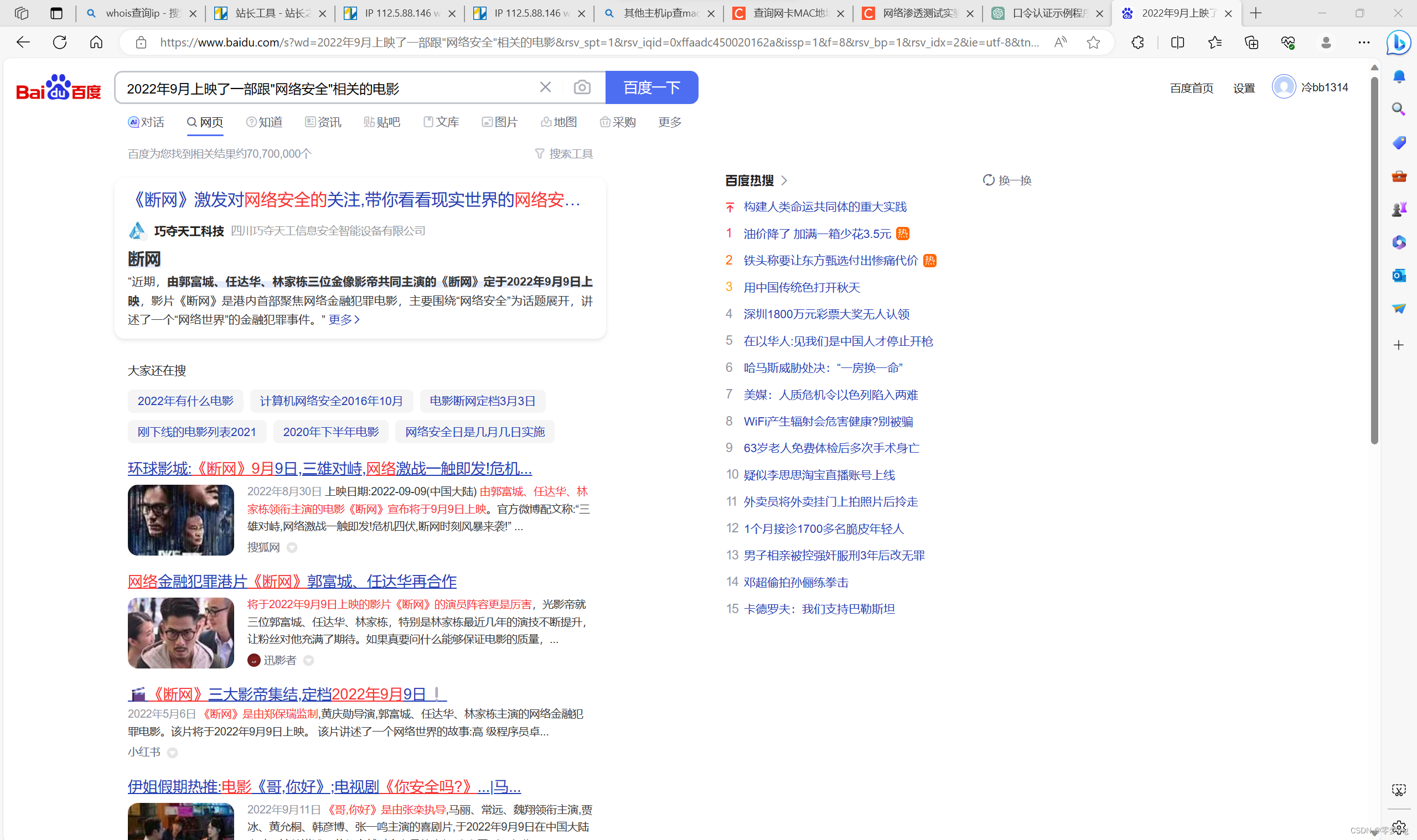1417x840 pixels.
Task: Expand the 百度热搜 chevron arrow
Action: pos(784,180)
